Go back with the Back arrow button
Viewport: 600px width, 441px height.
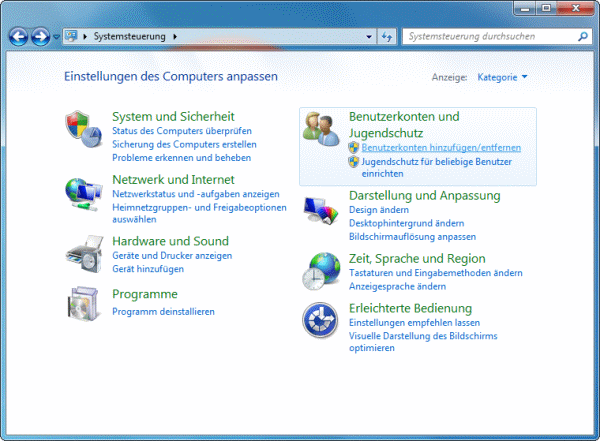point(19,37)
